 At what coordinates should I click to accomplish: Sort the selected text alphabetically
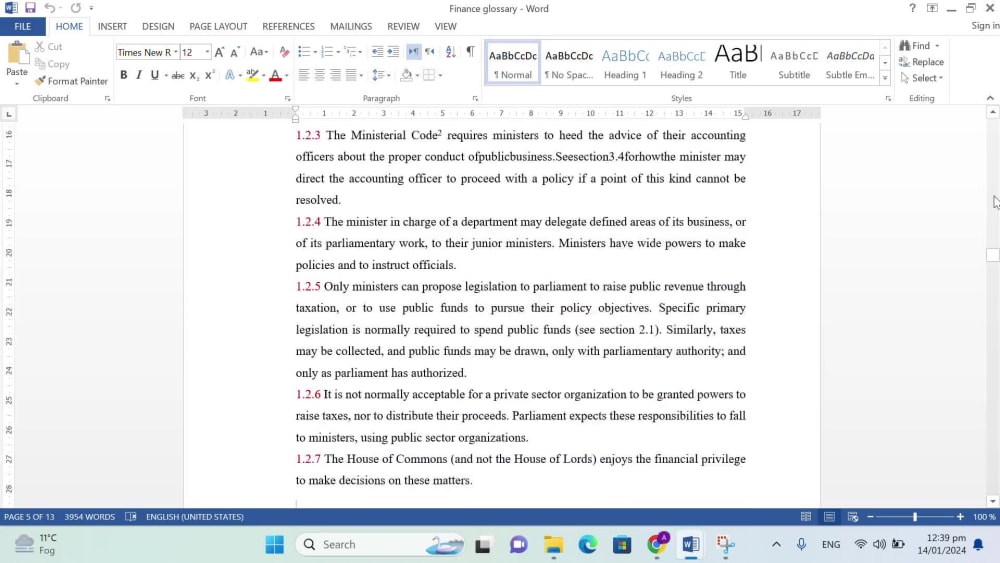pos(451,52)
